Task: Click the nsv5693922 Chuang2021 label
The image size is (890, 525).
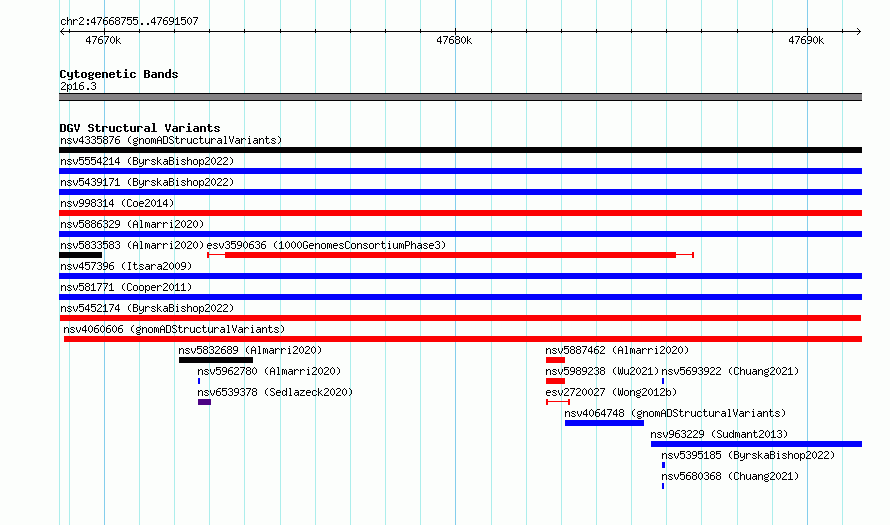Action: (x=730, y=371)
